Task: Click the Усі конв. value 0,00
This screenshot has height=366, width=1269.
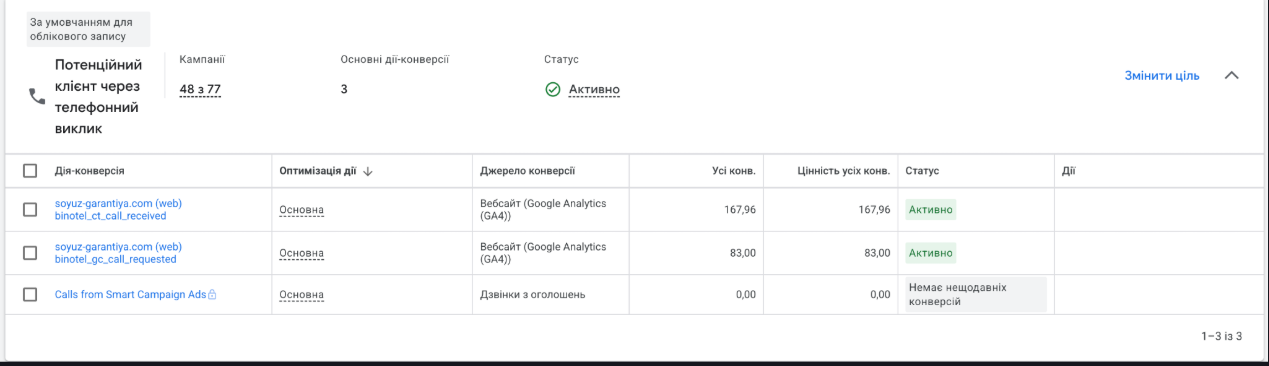Action: pyautogui.click(x=746, y=295)
